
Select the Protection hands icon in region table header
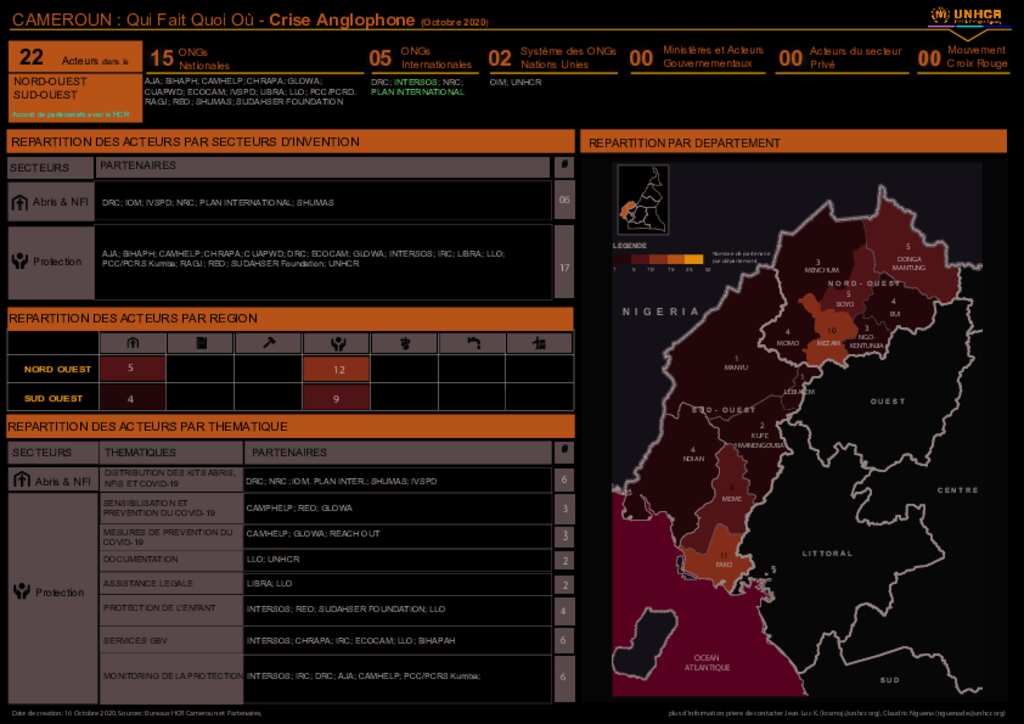(337, 343)
